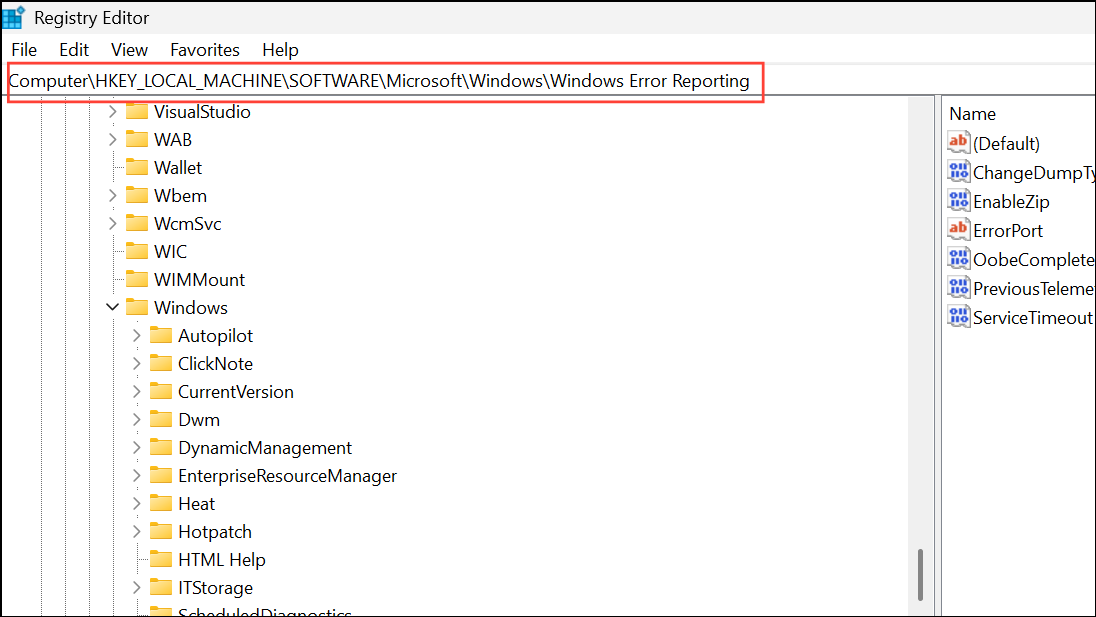The image size is (1096, 617).
Task: Open the Help menu
Action: pyautogui.click(x=280, y=49)
